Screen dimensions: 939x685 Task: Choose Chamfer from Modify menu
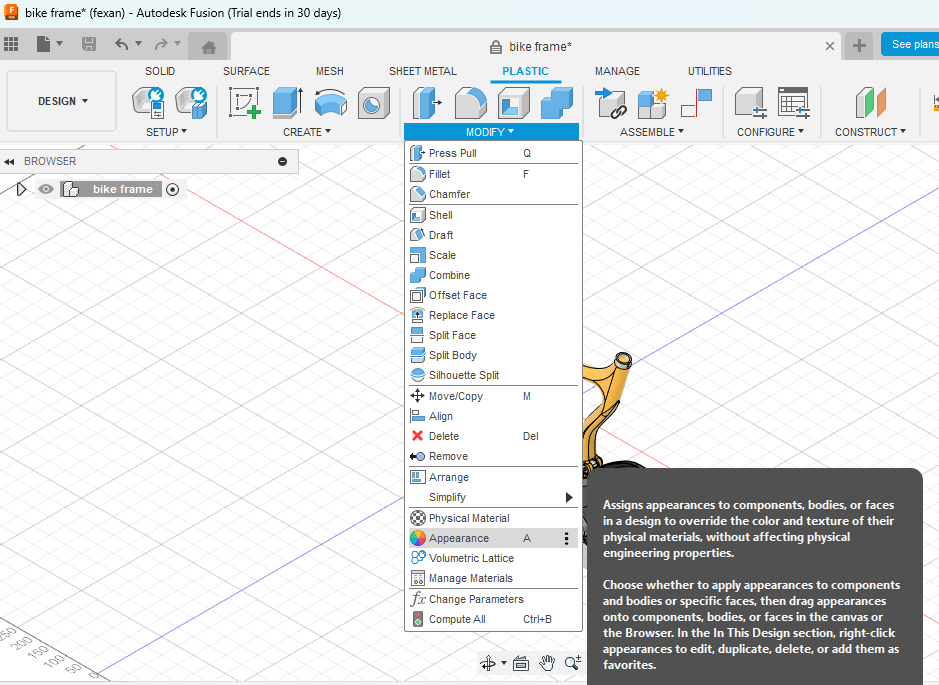click(x=493, y=194)
